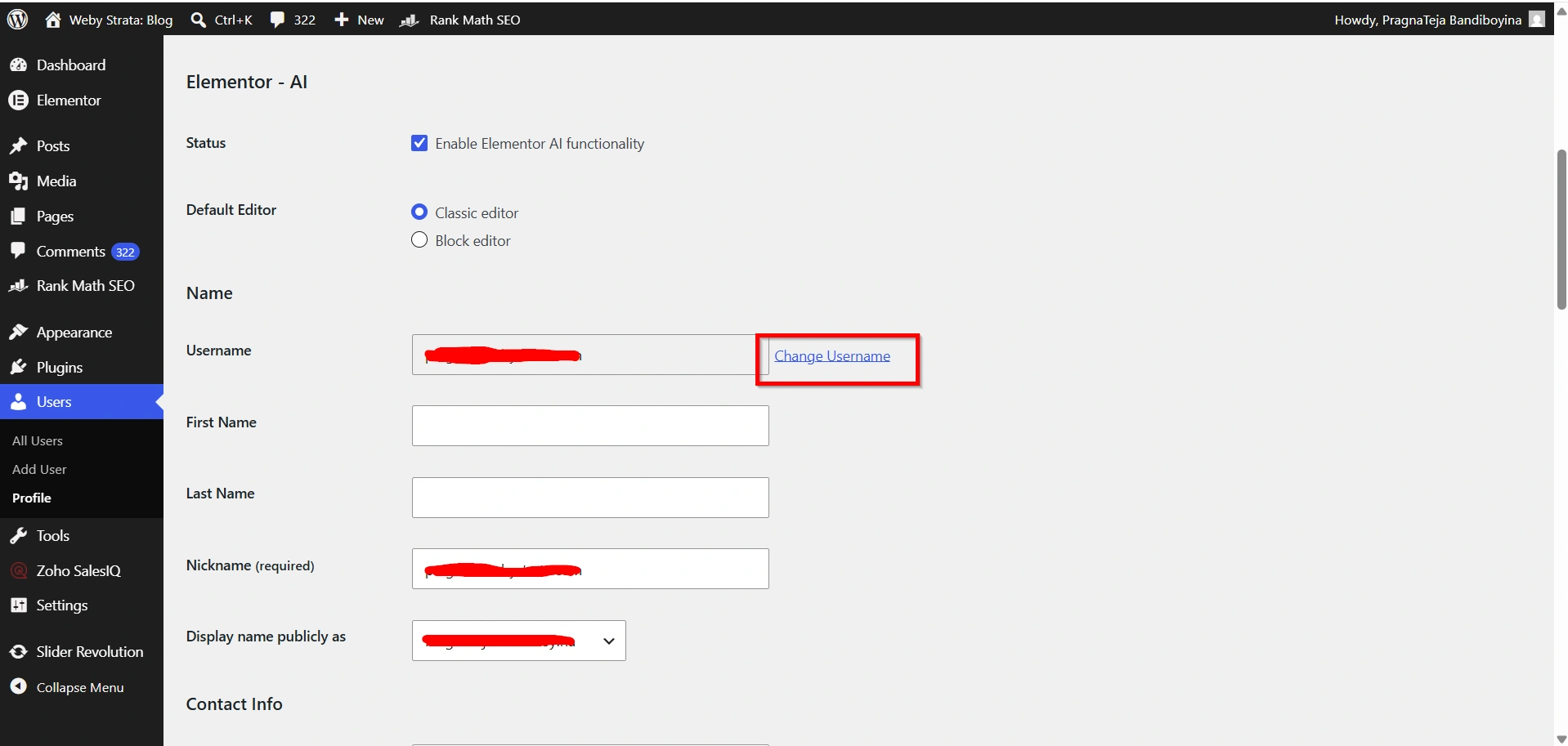Select the Classic editor radio button
This screenshot has width=1568, height=746.
[x=419, y=212]
